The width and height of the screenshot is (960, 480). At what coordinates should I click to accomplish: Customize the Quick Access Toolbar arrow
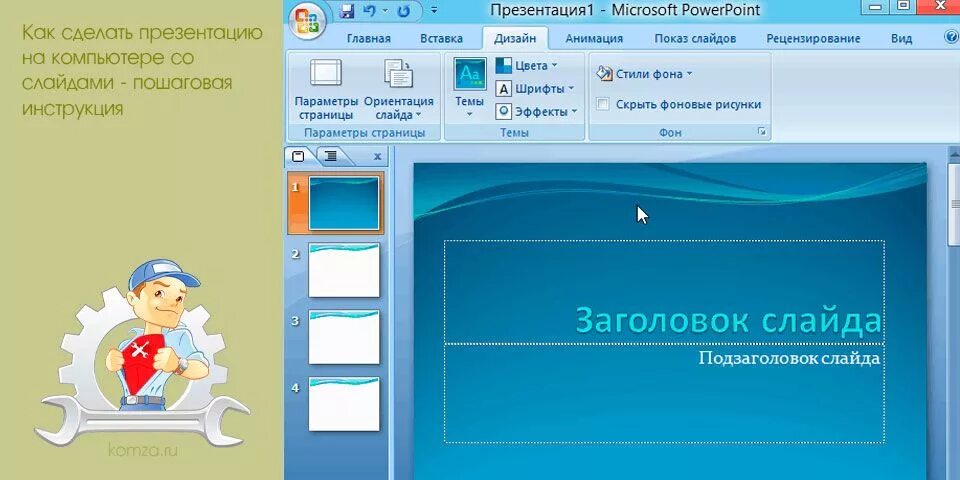pyautogui.click(x=434, y=10)
